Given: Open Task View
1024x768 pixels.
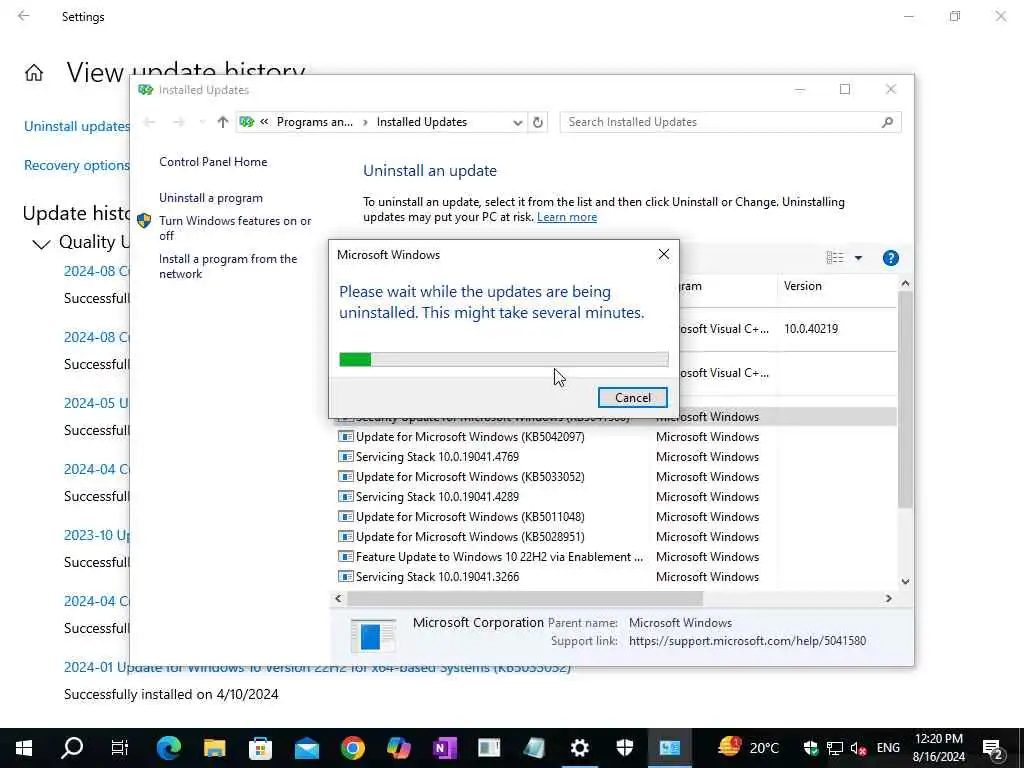Looking at the screenshot, I should [x=120, y=748].
